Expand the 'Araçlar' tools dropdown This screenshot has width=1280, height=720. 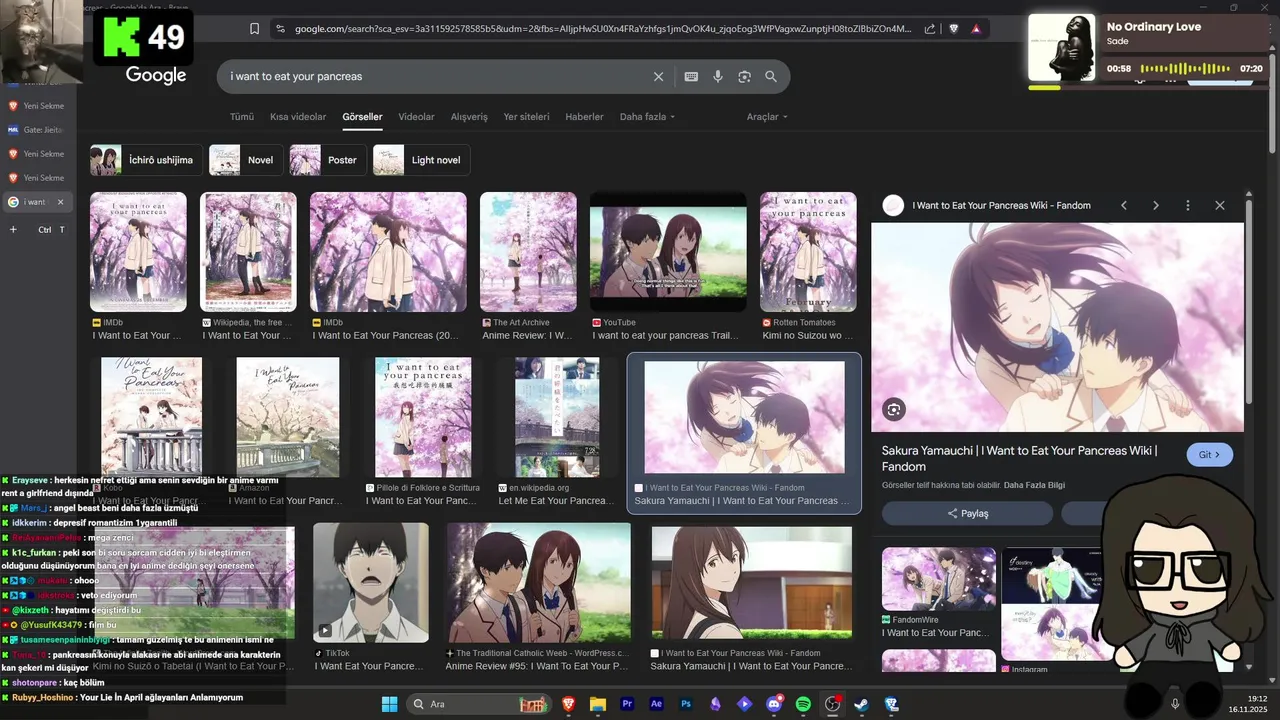pyautogui.click(x=767, y=117)
